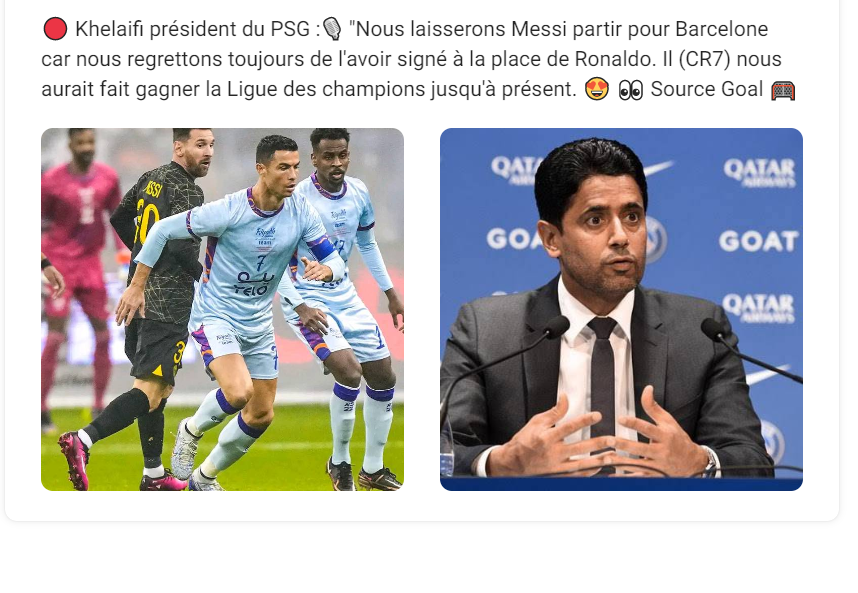The width and height of the screenshot is (858, 593).
Task: Click the eyes emoji before "Source Goal"
Action: click(630, 90)
